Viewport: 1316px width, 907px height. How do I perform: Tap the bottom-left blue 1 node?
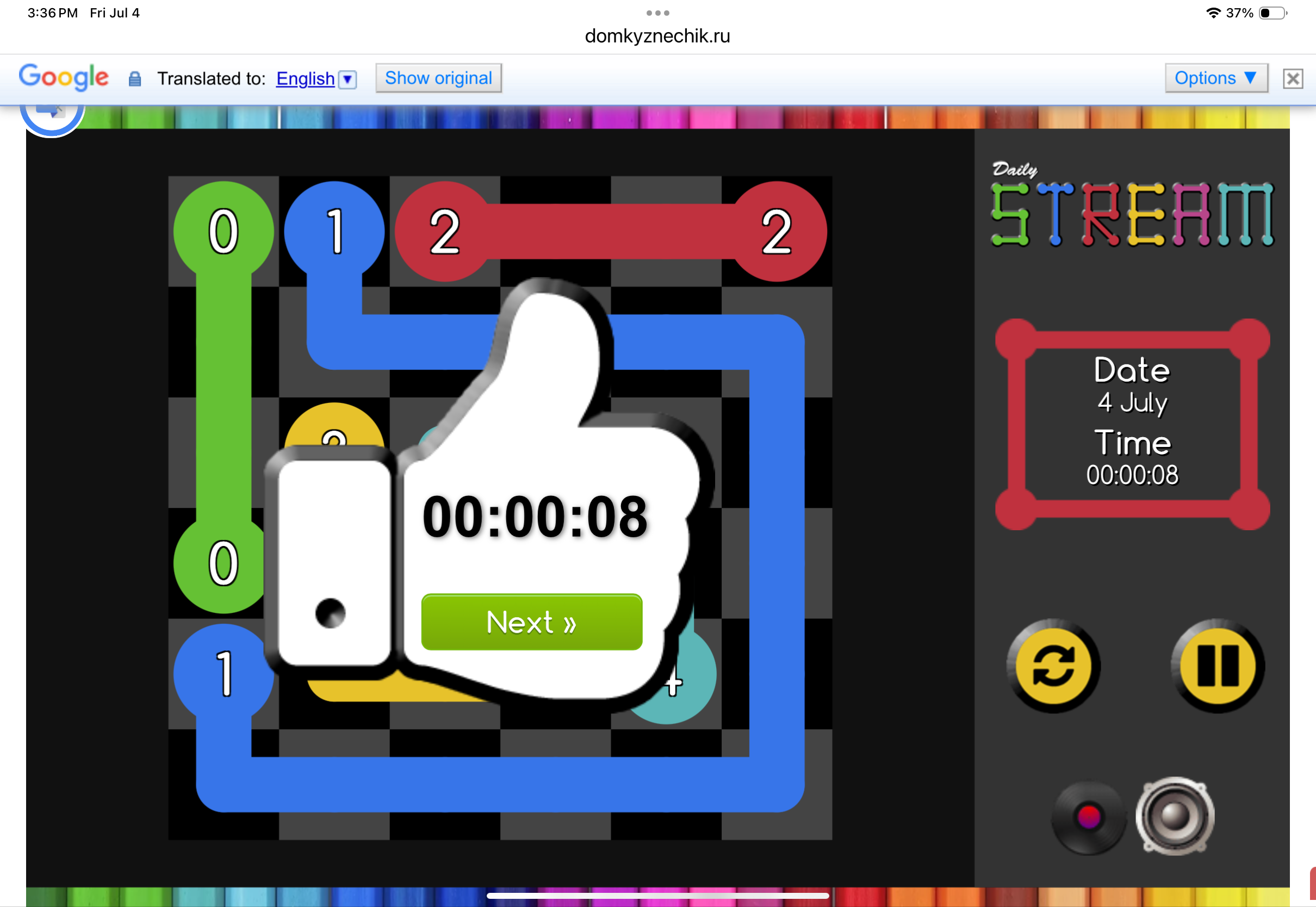pos(224,674)
